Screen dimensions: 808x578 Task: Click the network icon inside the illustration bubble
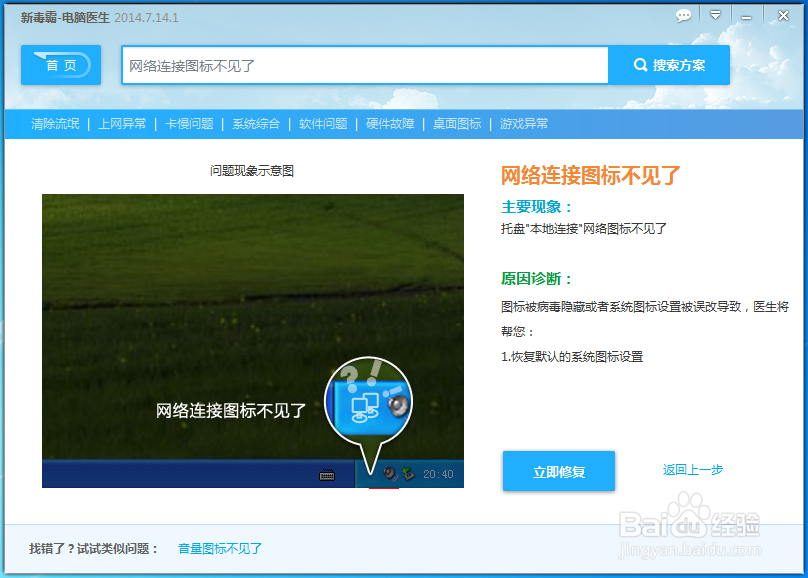[364, 409]
